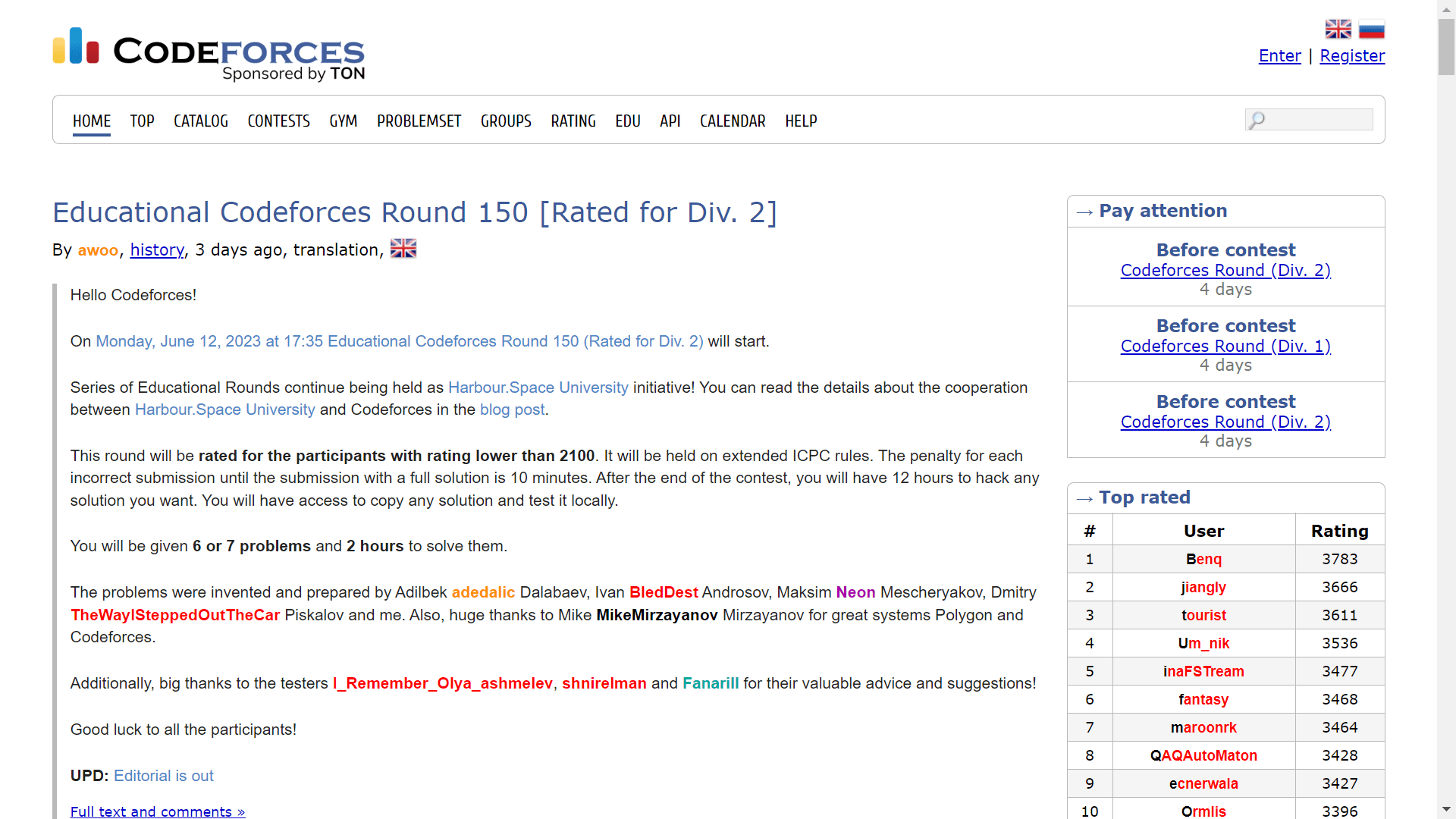The height and width of the screenshot is (819, 1456).
Task: Click inside the search input field
Action: coord(1318,119)
